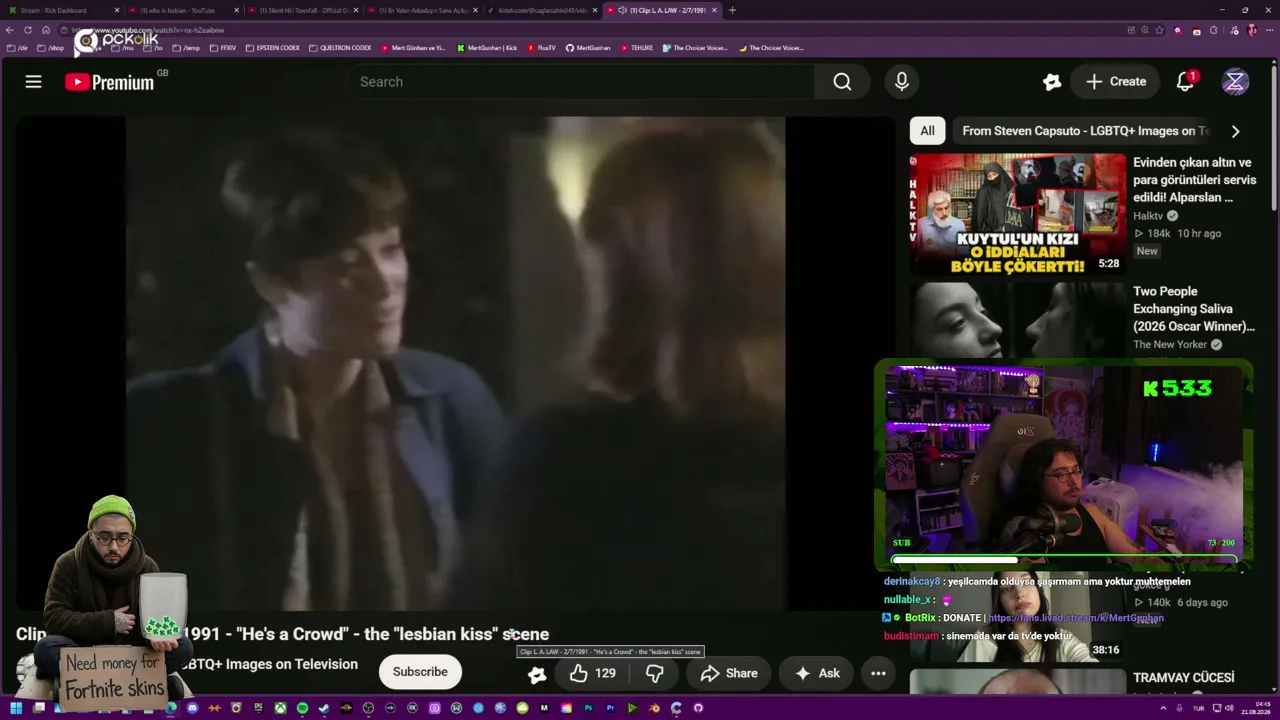This screenshot has width=1280, height=720.
Task: Dislike the video with thumbs down
Action: [655, 674]
